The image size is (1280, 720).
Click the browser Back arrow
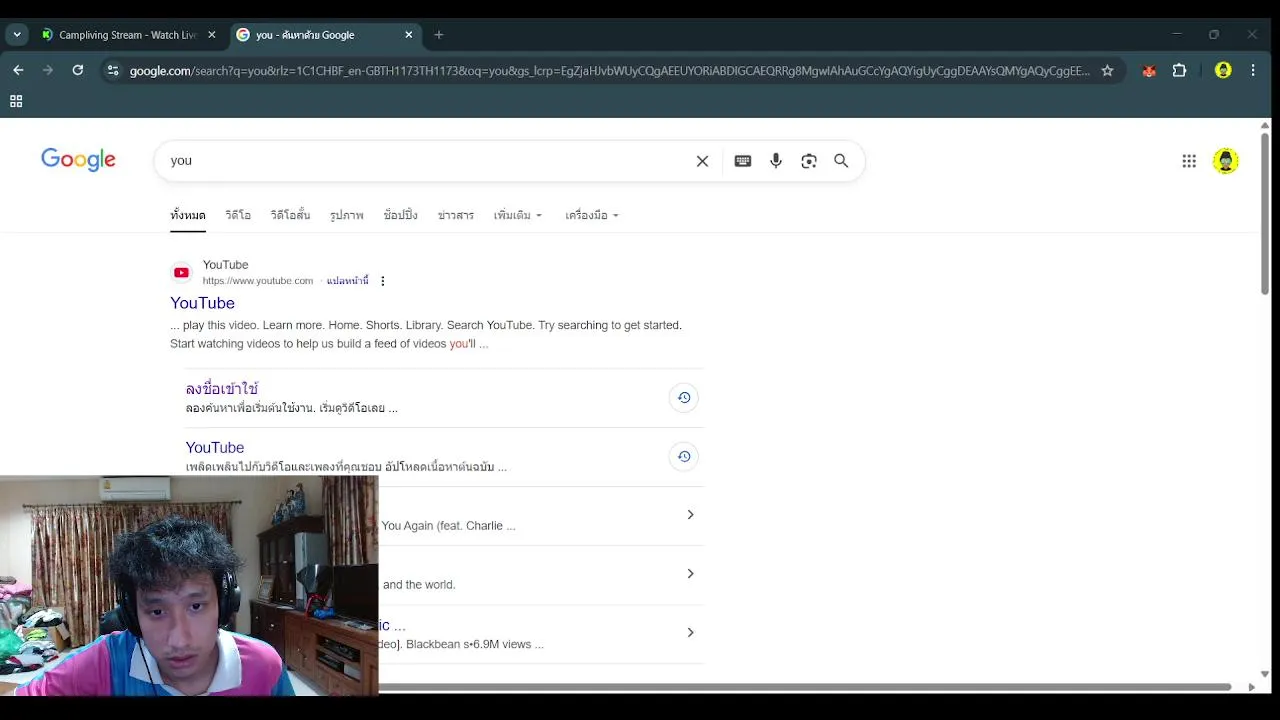click(18, 70)
